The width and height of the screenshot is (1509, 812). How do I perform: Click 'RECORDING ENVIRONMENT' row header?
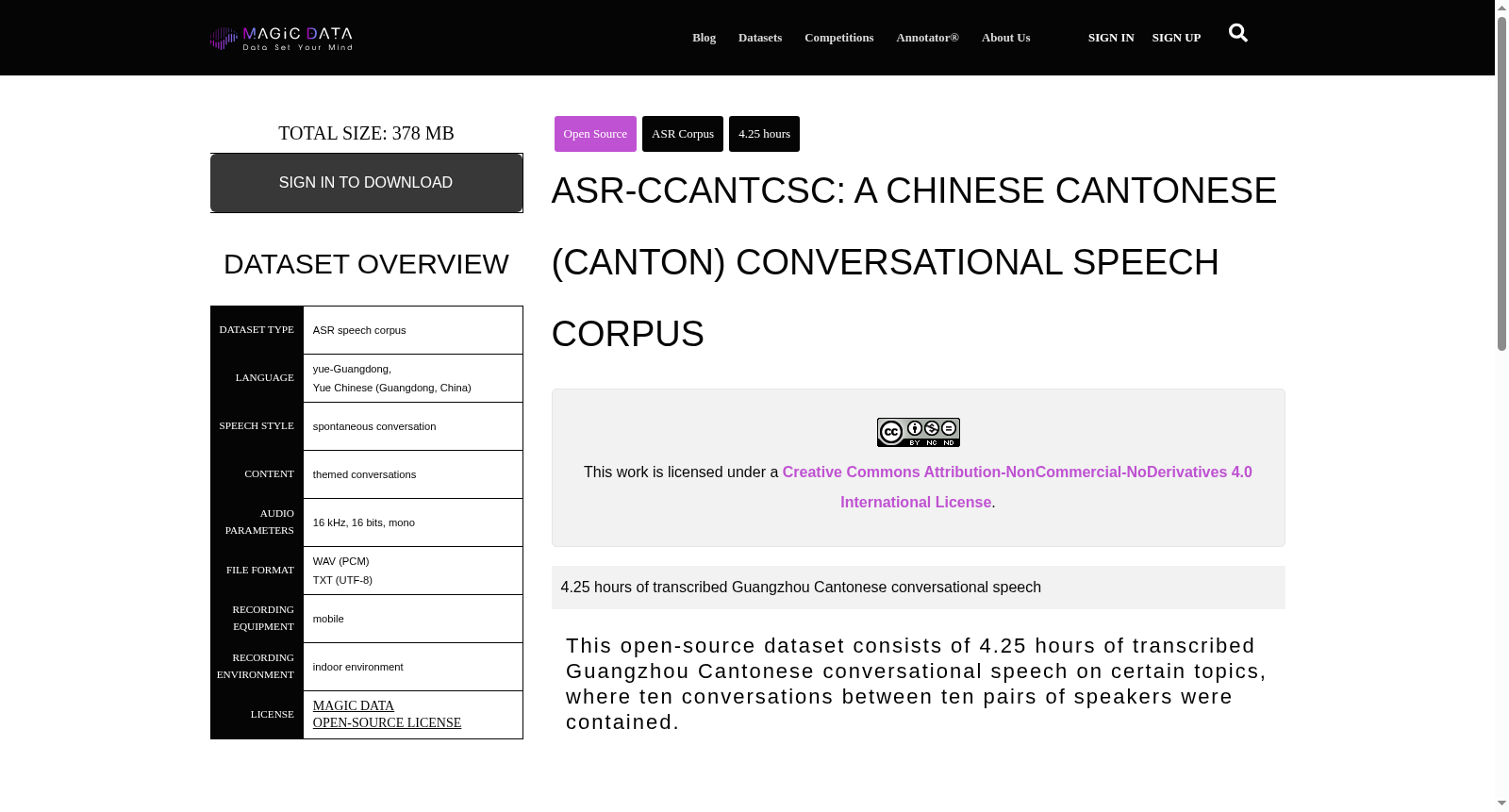257,666
